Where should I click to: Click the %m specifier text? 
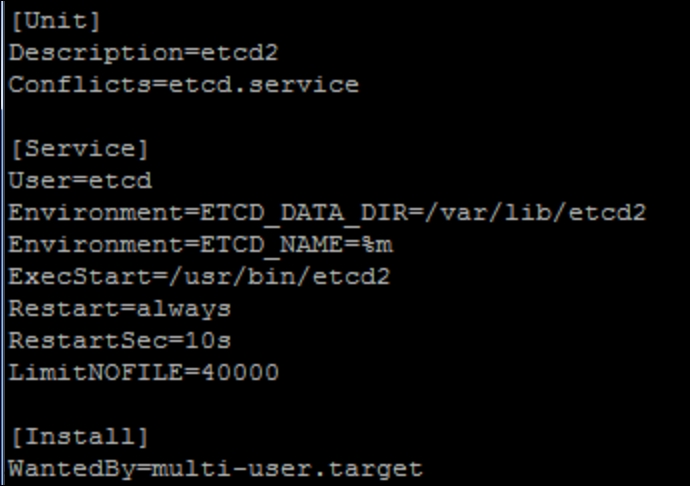tap(377, 245)
